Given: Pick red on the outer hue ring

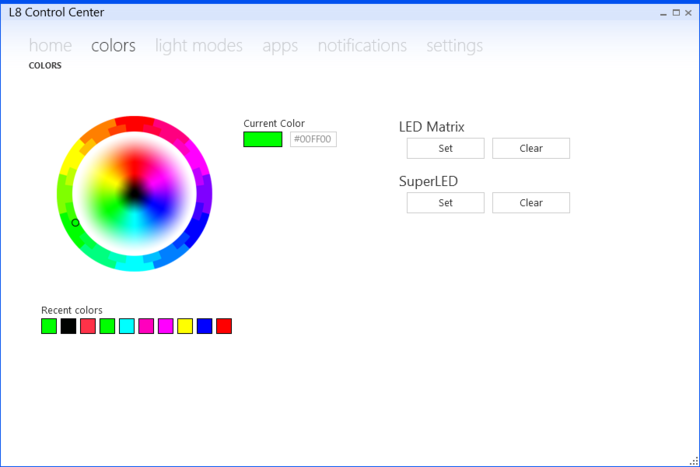Looking at the screenshot, I should tap(134, 123).
